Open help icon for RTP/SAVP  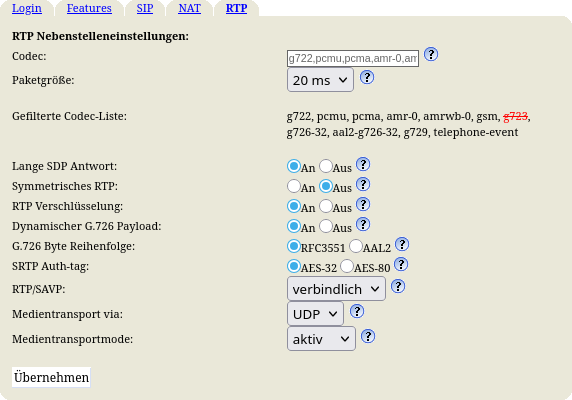pyautogui.click(x=398, y=286)
